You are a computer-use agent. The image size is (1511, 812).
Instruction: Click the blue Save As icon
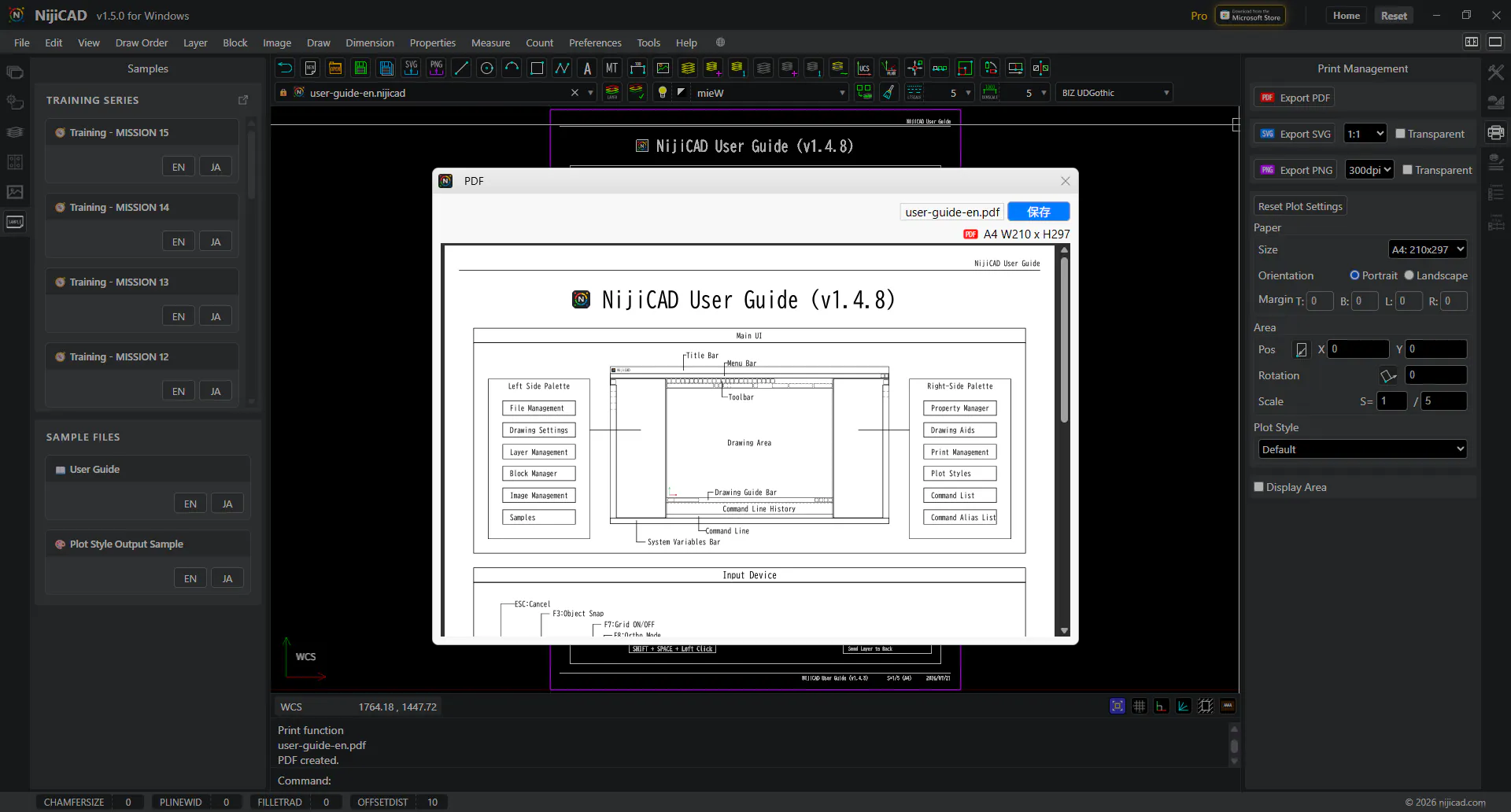[x=386, y=68]
